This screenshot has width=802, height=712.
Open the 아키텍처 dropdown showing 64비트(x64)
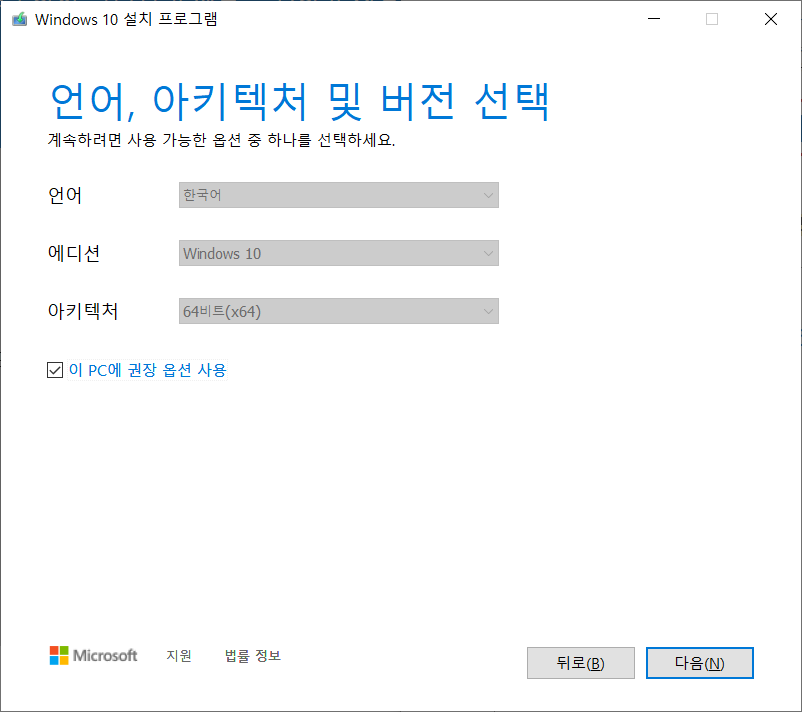(x=338, y=311)
